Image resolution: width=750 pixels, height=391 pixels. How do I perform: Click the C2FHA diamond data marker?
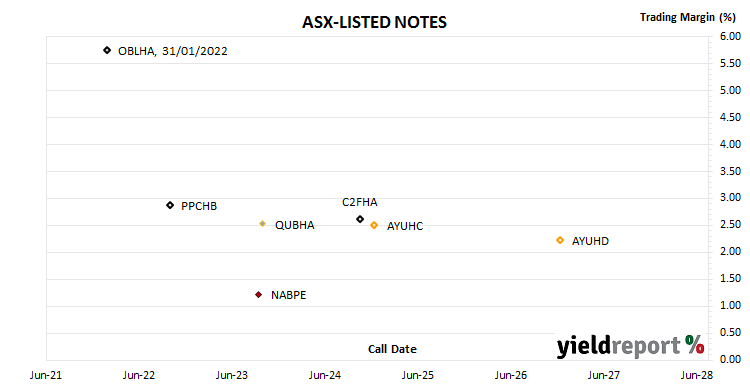tap(360, 219)
